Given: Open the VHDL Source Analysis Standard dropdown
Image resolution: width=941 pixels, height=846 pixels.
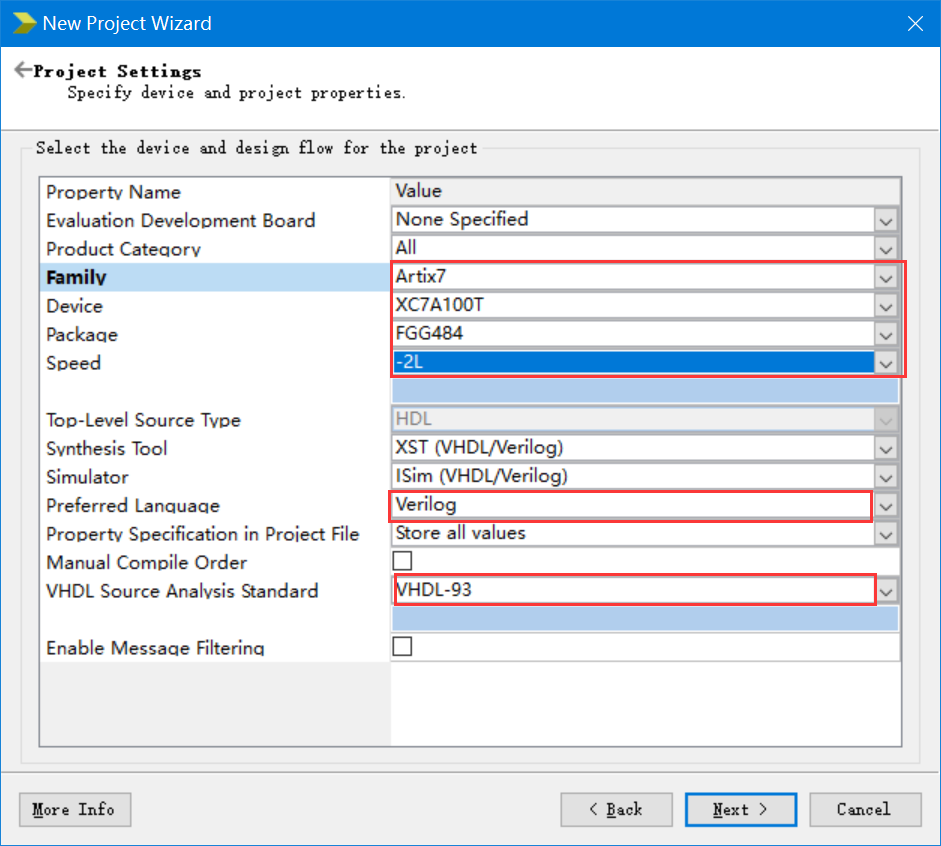Looking at the screenshot, I should (886, 592).
